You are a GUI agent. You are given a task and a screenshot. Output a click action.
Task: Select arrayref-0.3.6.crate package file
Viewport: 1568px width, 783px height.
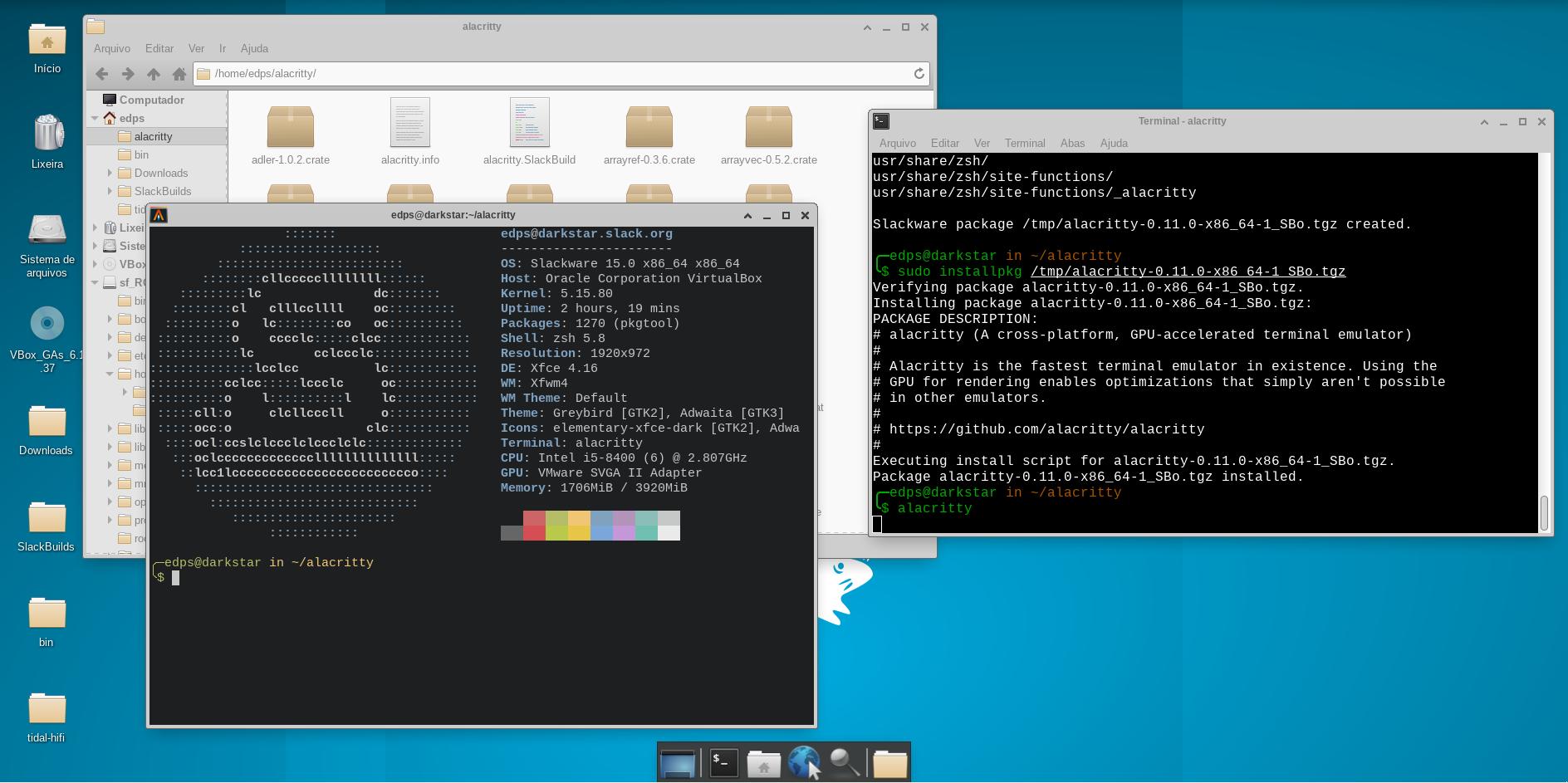[x=649, y=133]
